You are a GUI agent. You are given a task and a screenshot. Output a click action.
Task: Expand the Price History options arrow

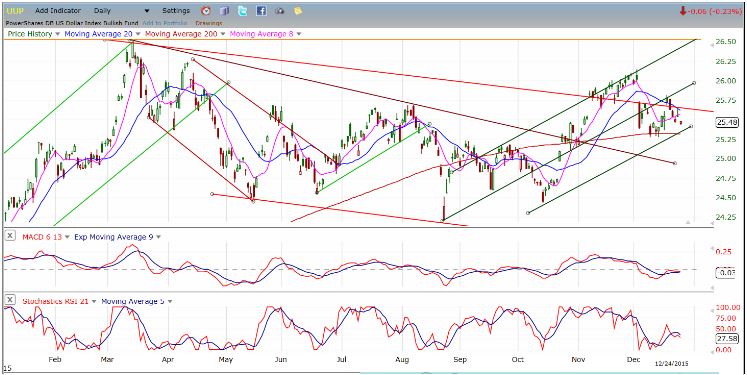coord(58,34)
